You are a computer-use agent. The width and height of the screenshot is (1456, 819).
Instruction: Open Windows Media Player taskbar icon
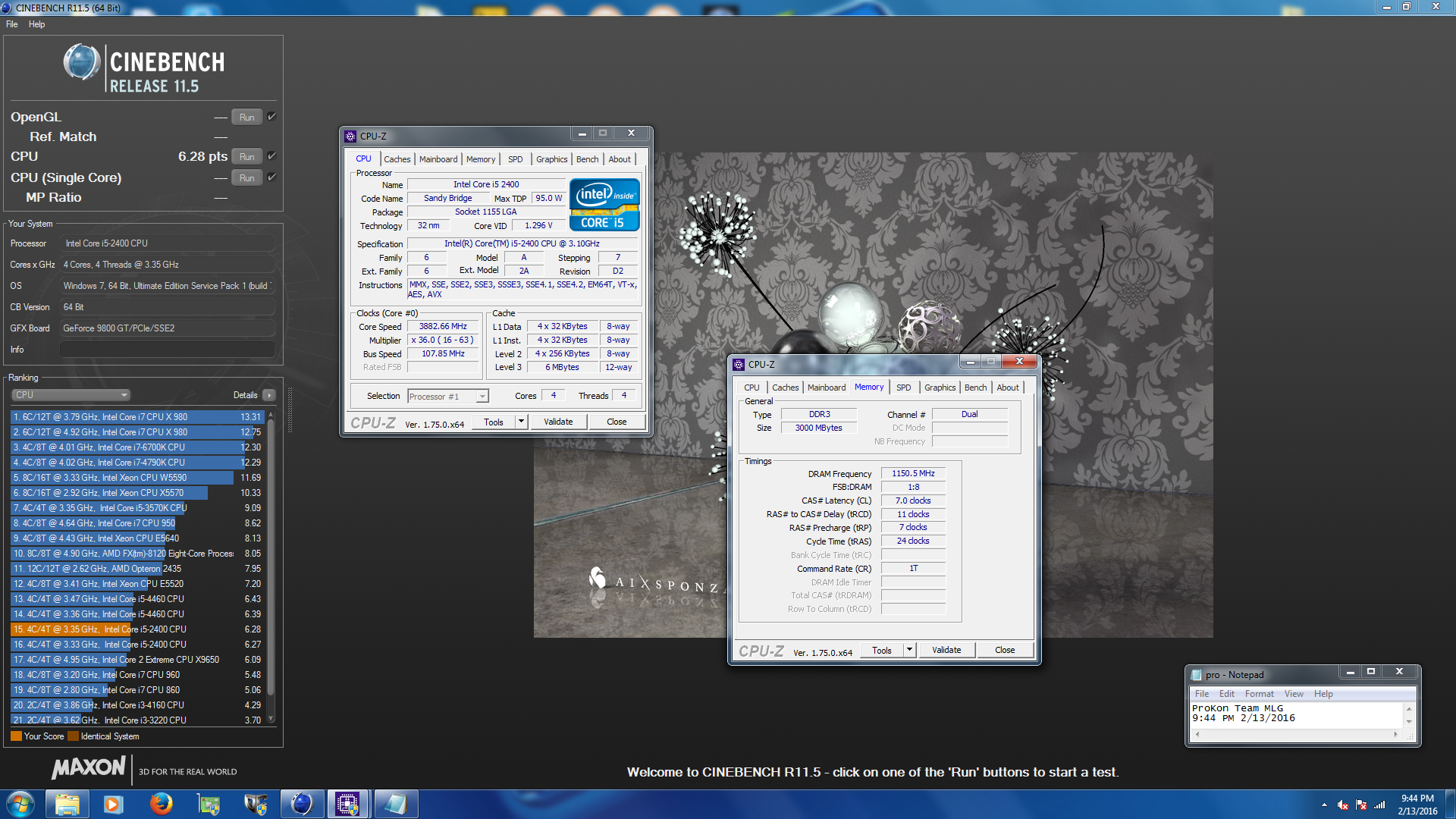(x=113, y=804)
